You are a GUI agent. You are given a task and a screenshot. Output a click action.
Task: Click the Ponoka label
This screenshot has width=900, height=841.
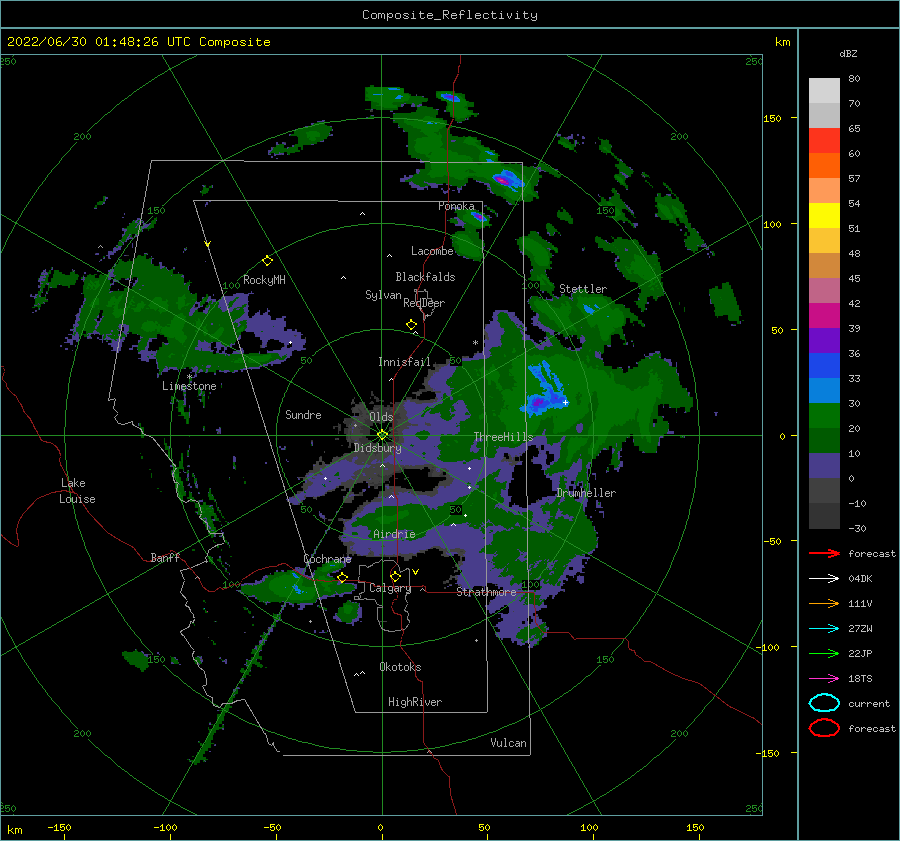click(456, 206)
